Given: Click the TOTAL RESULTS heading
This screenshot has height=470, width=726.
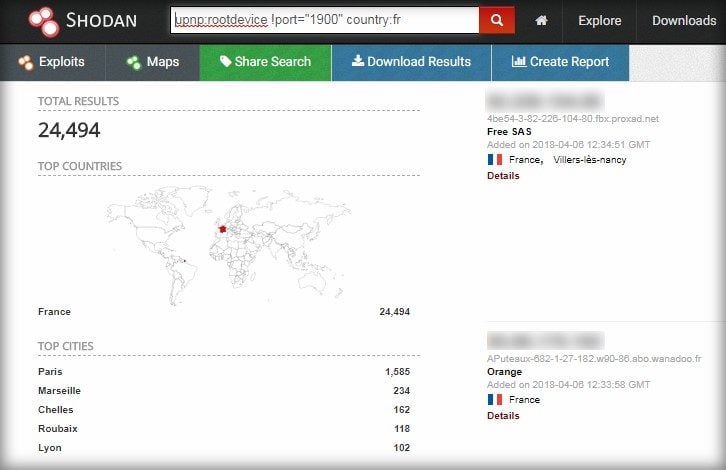Looking at the screenshot, I should [x=78, y=101].
